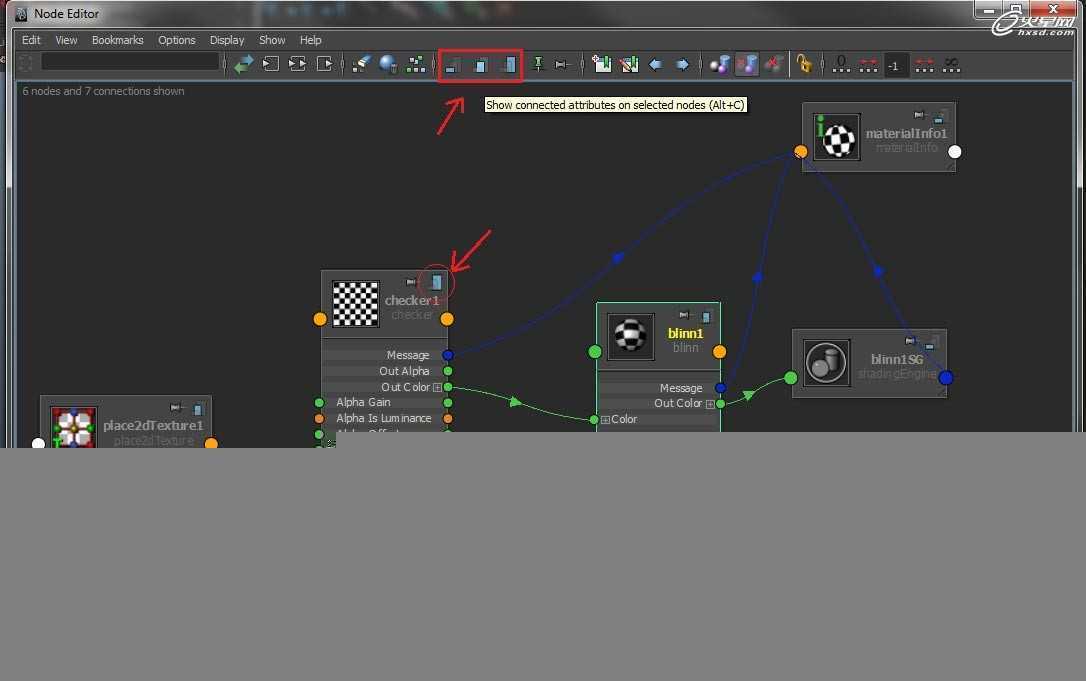Create a new bookmark icon
The image size is (1086, 681).
pyautogui.click(x=602, y=64)
